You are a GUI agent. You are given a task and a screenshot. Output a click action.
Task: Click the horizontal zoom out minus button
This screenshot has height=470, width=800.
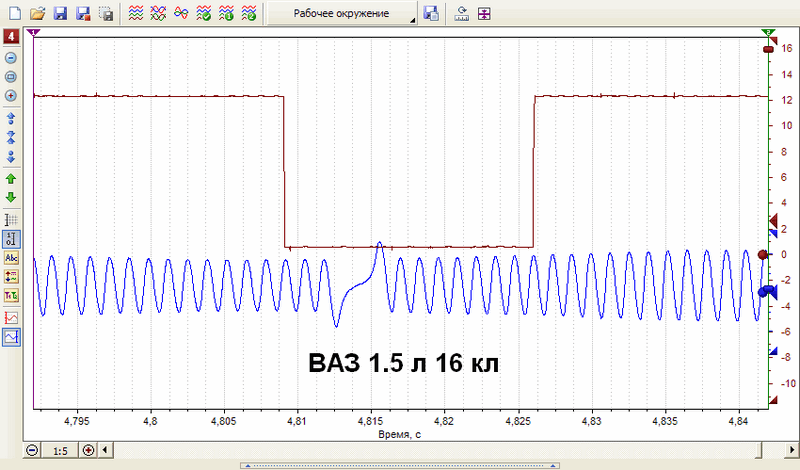point(32,451)
